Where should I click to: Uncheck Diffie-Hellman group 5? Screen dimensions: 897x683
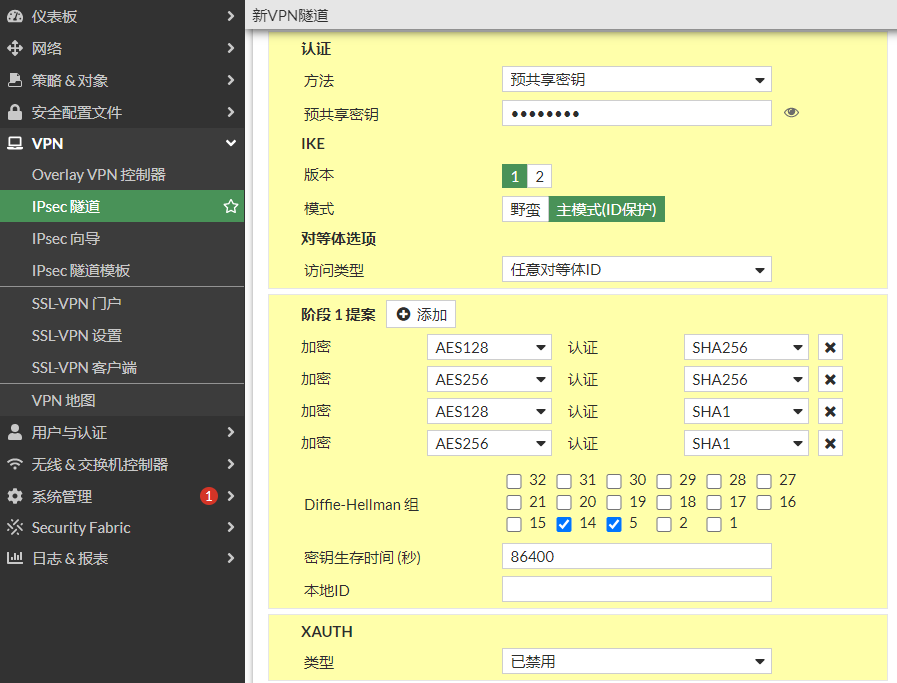614,524
